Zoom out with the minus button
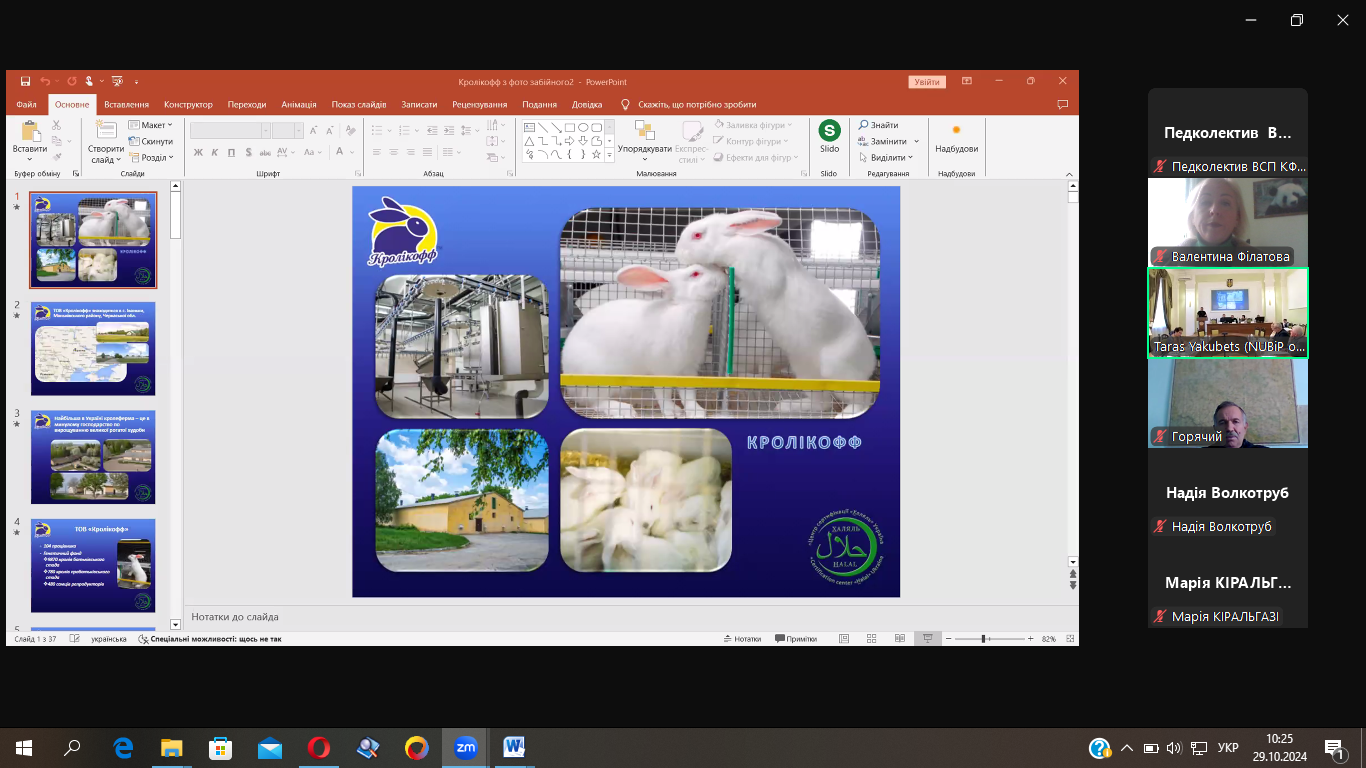1366x768 pixels. coord(946,638)
